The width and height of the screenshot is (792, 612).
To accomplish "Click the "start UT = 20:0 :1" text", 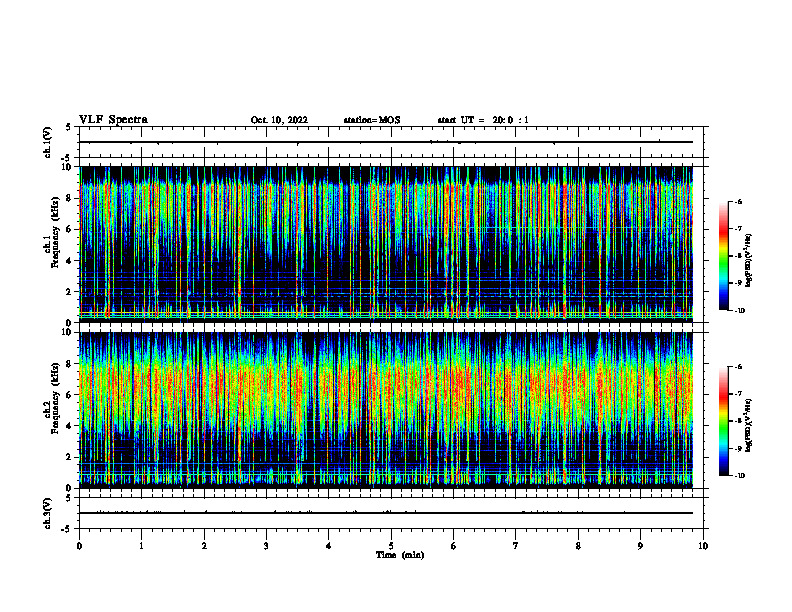I will pos(483,120).
